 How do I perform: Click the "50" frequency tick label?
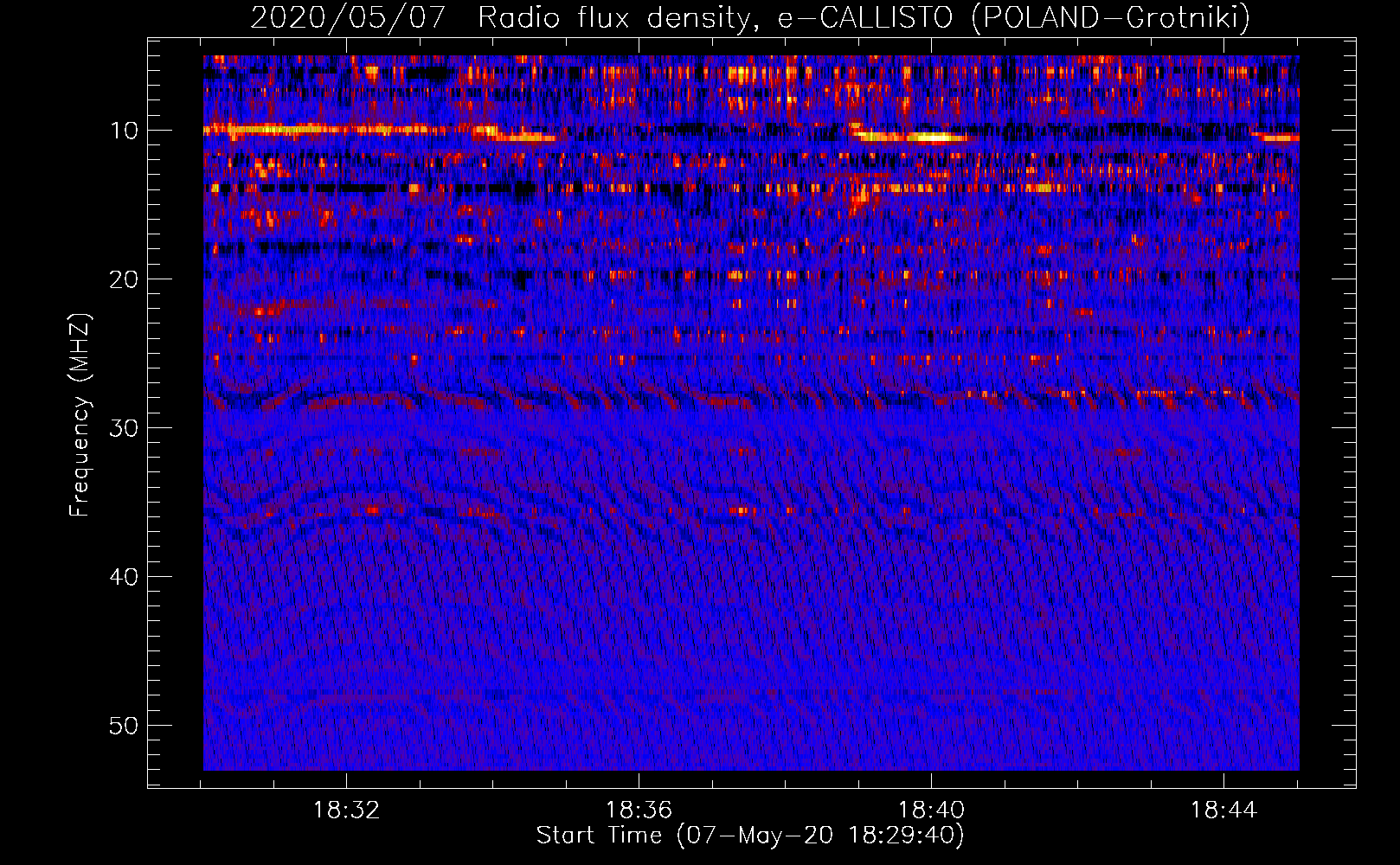point(125,726)
